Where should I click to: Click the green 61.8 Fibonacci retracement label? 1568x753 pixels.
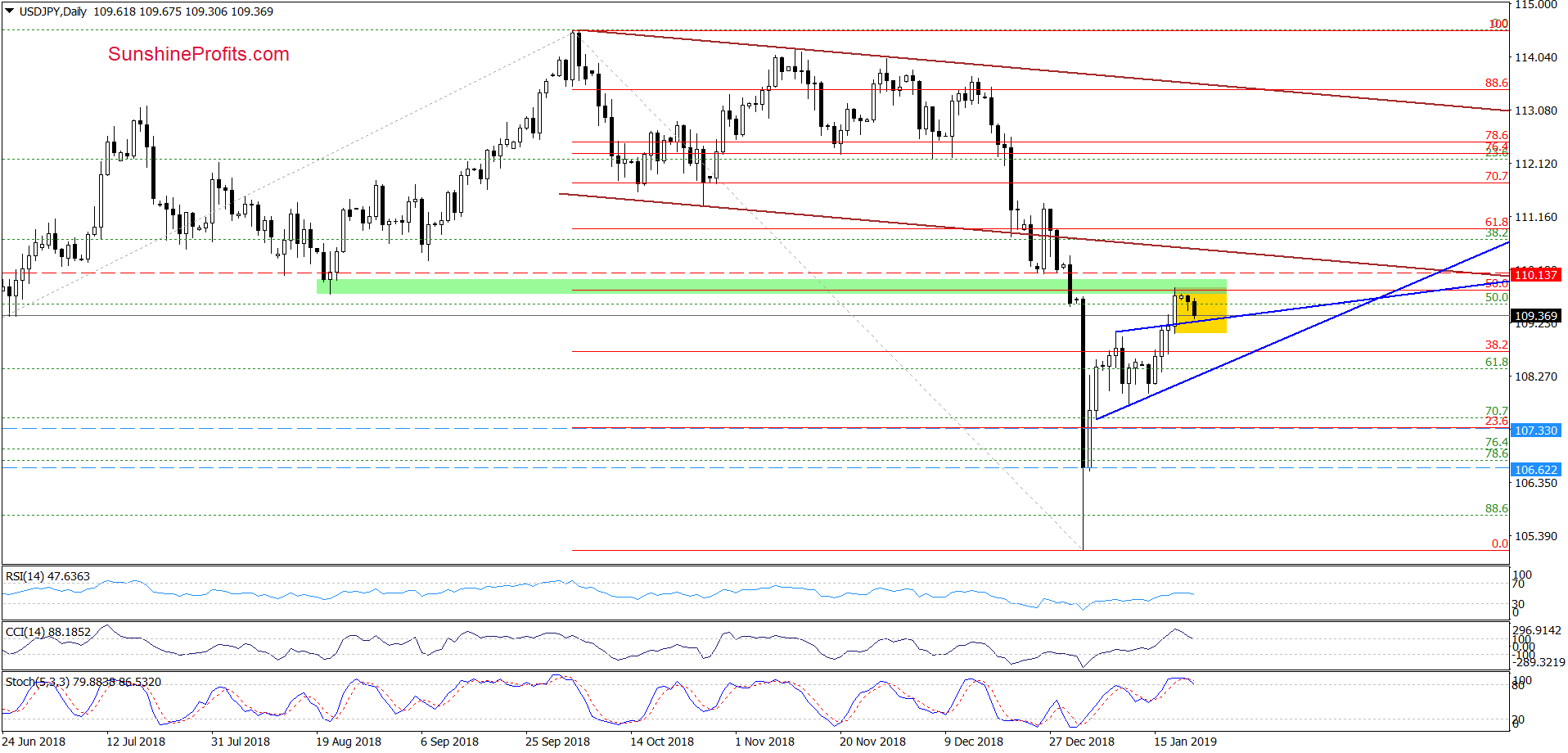(1497, 362)
